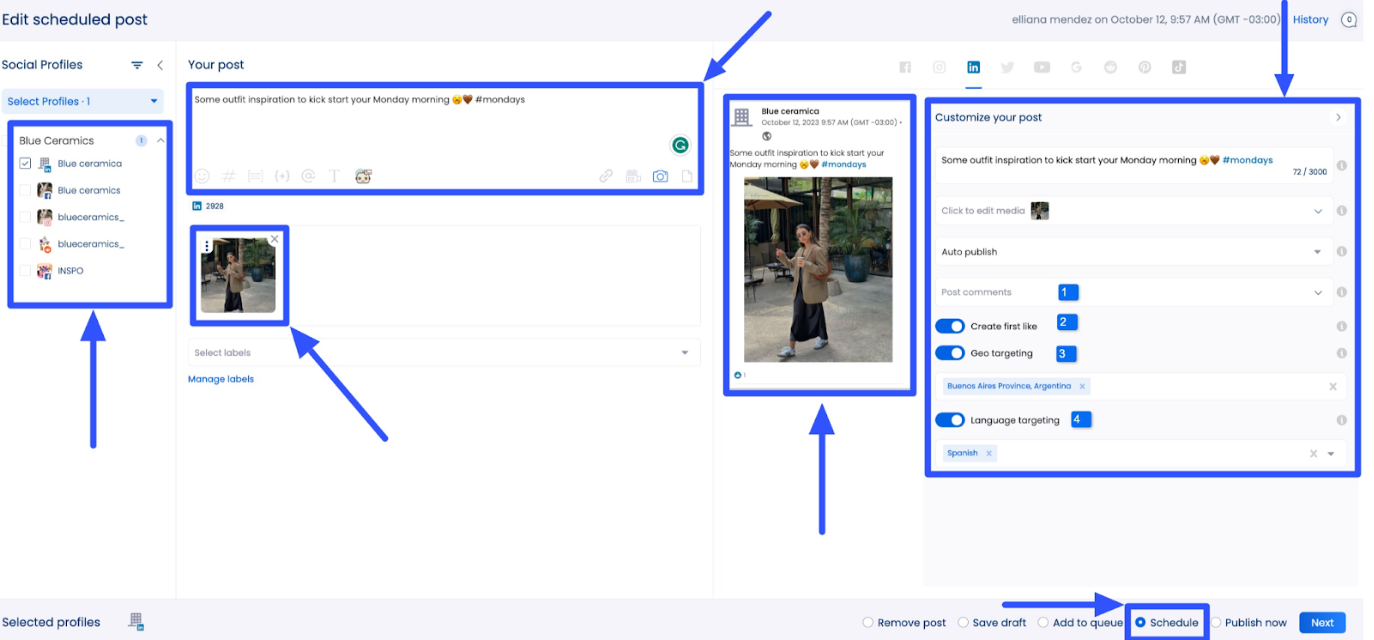Open the emoji picker in post editor

click(x=202, y=176)
